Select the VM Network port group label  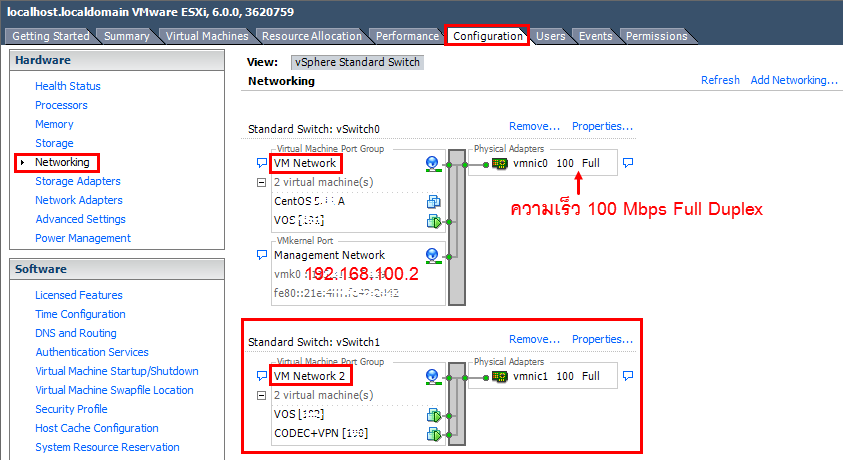tap(305, 163)
